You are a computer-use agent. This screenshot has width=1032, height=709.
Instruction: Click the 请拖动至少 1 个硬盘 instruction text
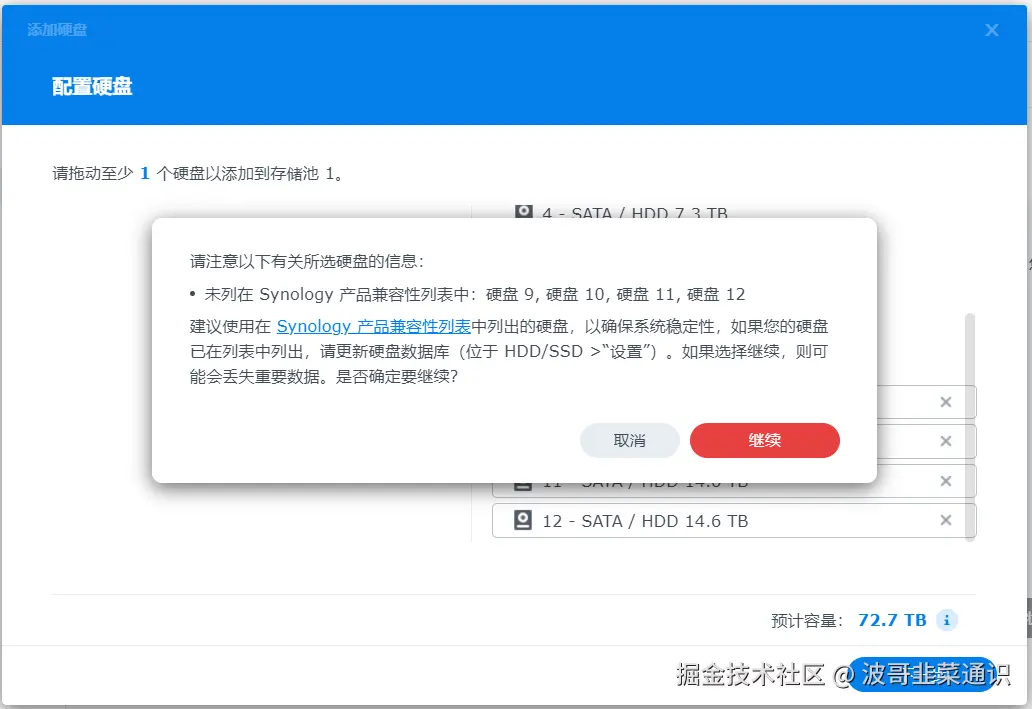tap(197, 174)
